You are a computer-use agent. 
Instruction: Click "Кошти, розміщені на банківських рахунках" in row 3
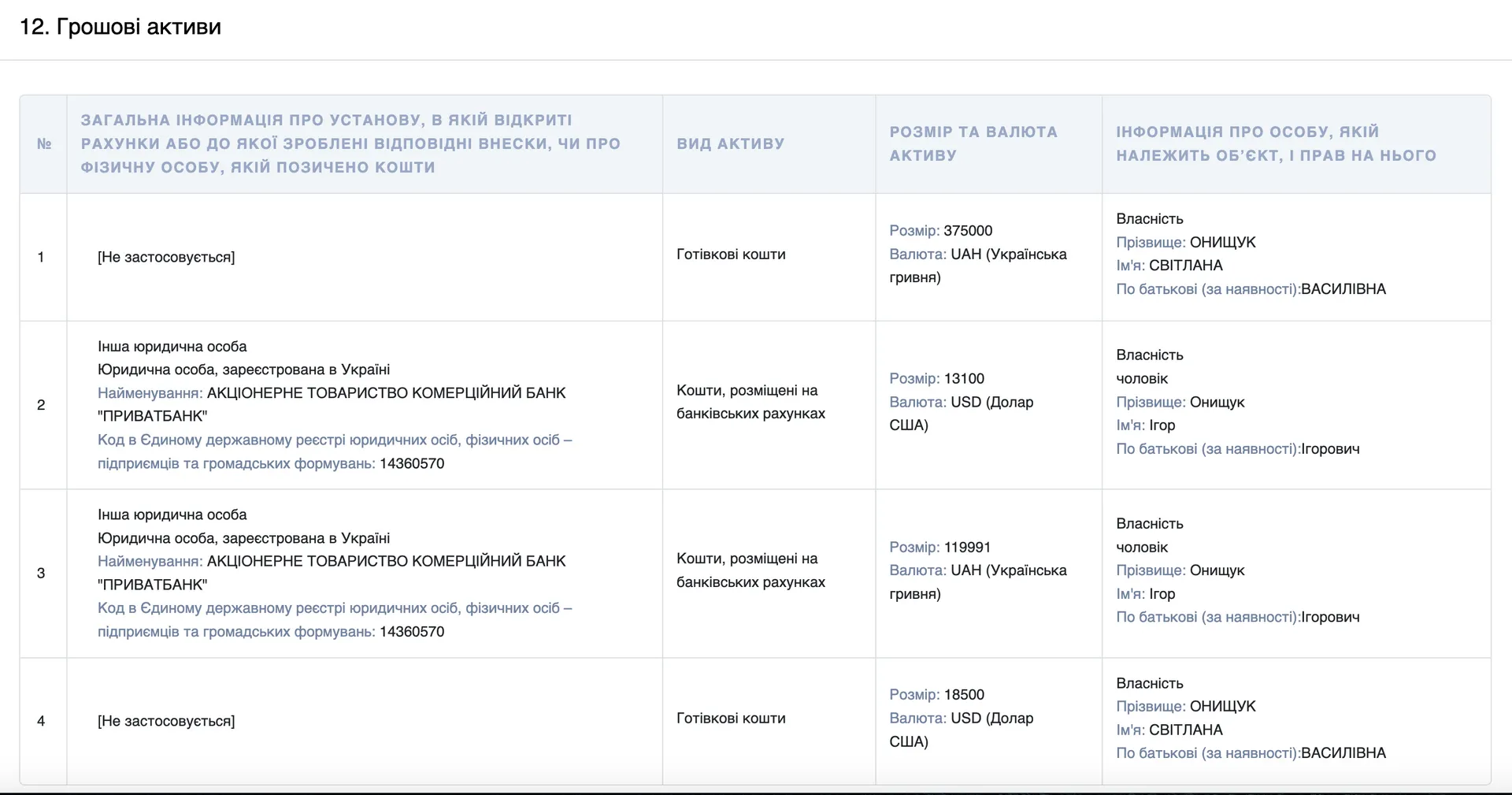point(750,570)
